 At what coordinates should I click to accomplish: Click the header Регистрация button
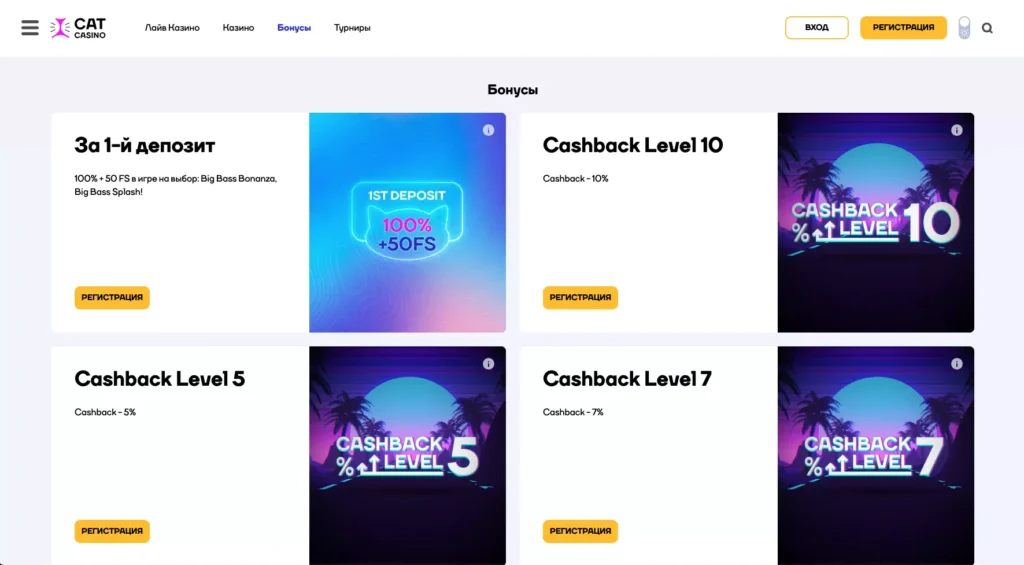[903, 27]
